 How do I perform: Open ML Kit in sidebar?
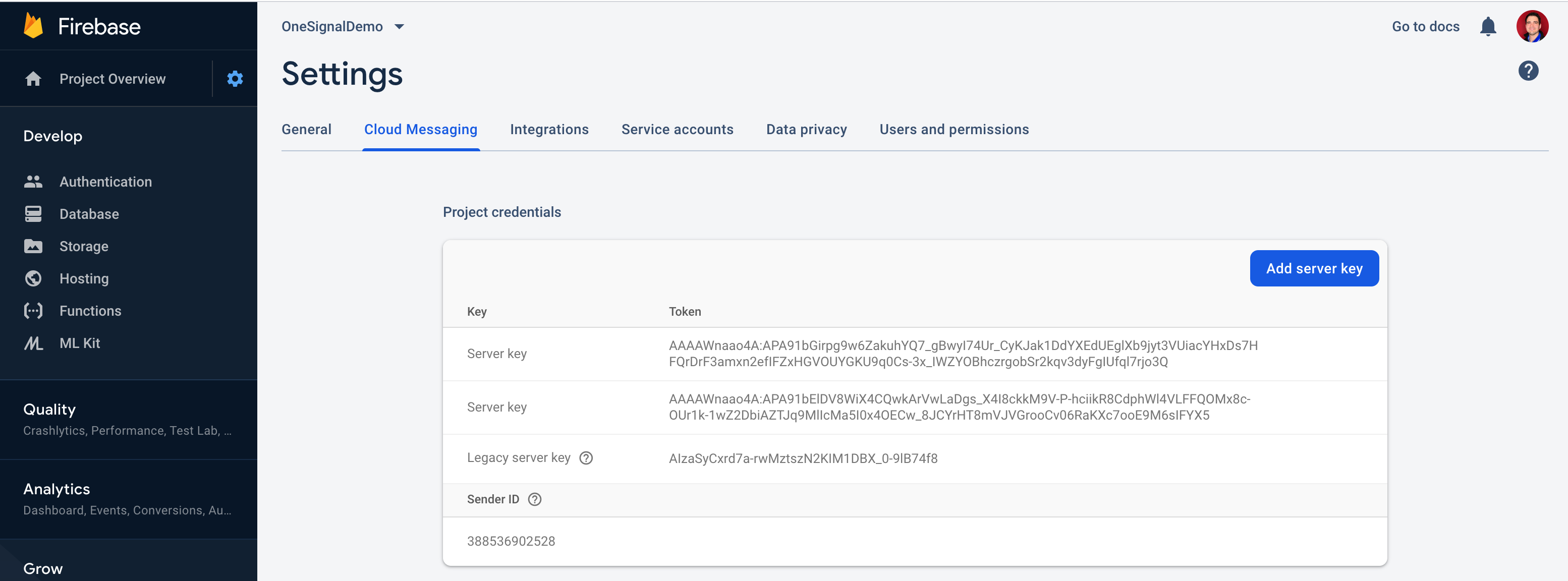click(x=80, y=343)
